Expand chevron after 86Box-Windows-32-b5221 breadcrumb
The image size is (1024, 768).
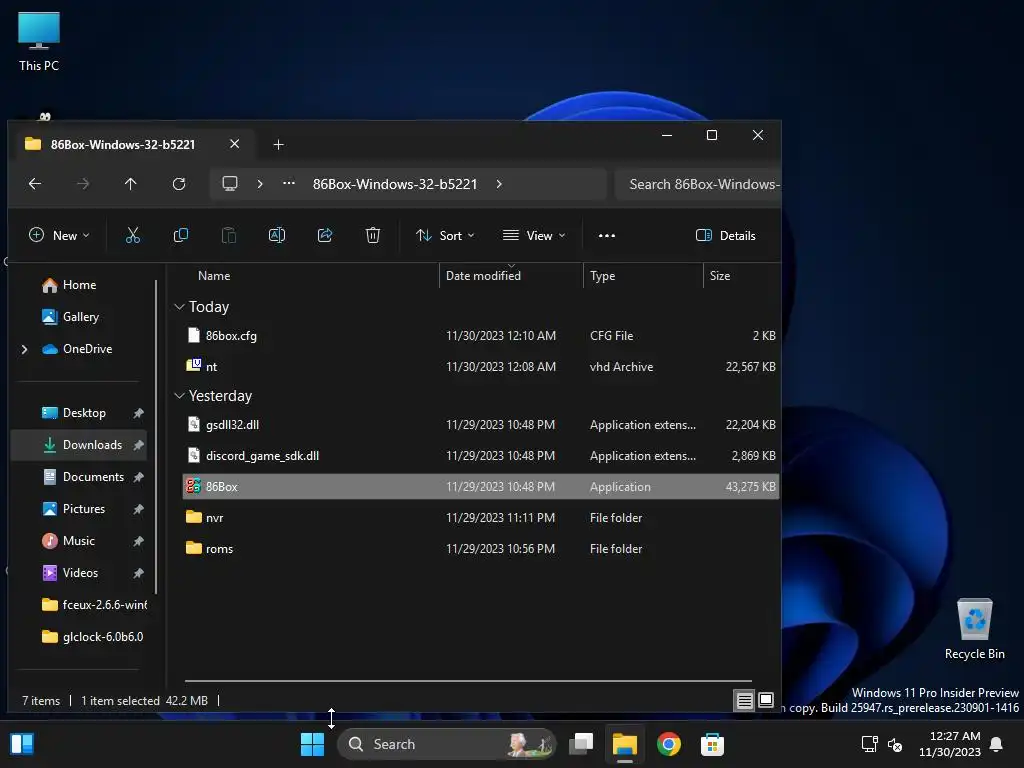(x=499, y=184)
